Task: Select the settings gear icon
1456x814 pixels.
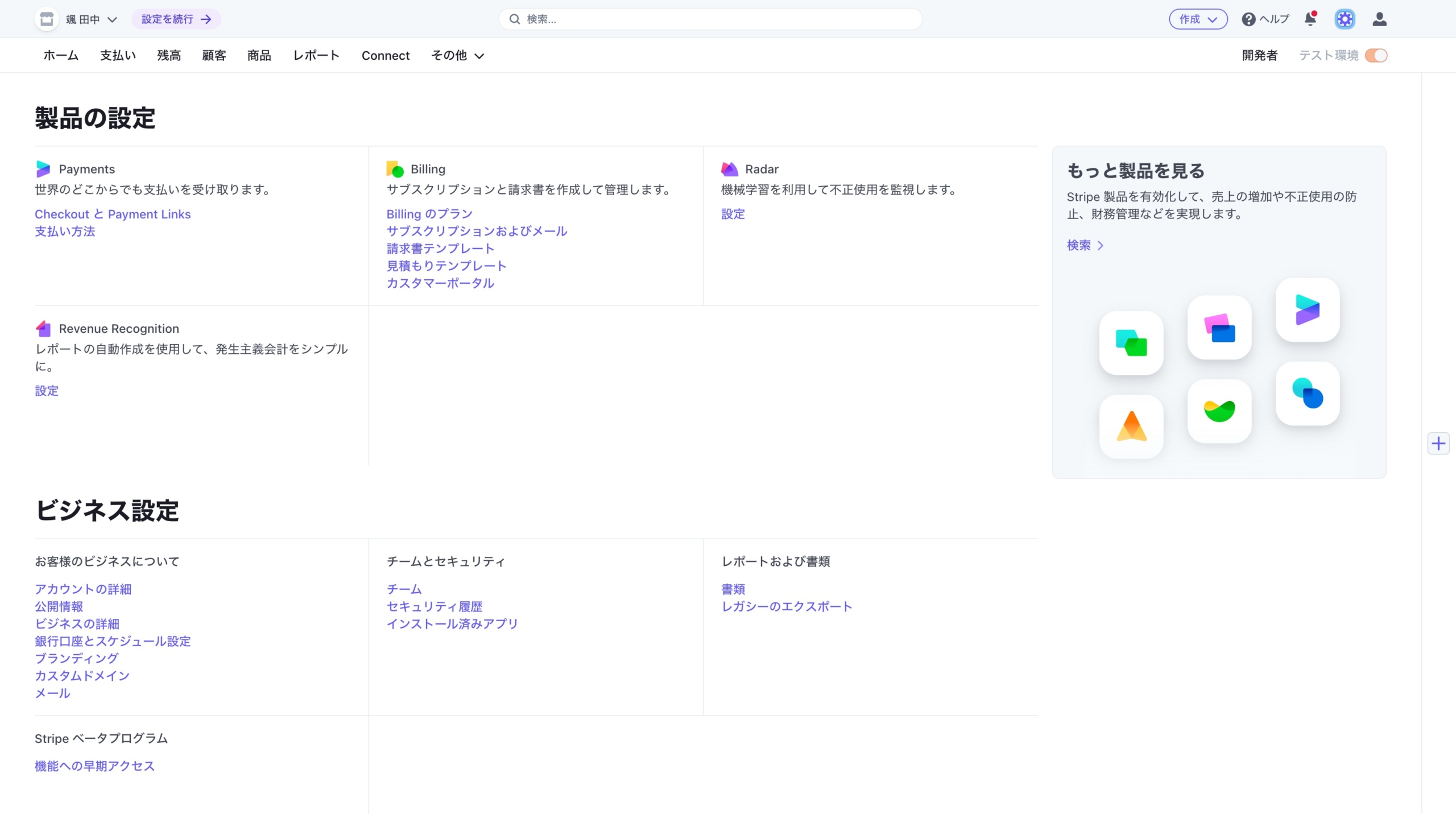Action: 1345,19
